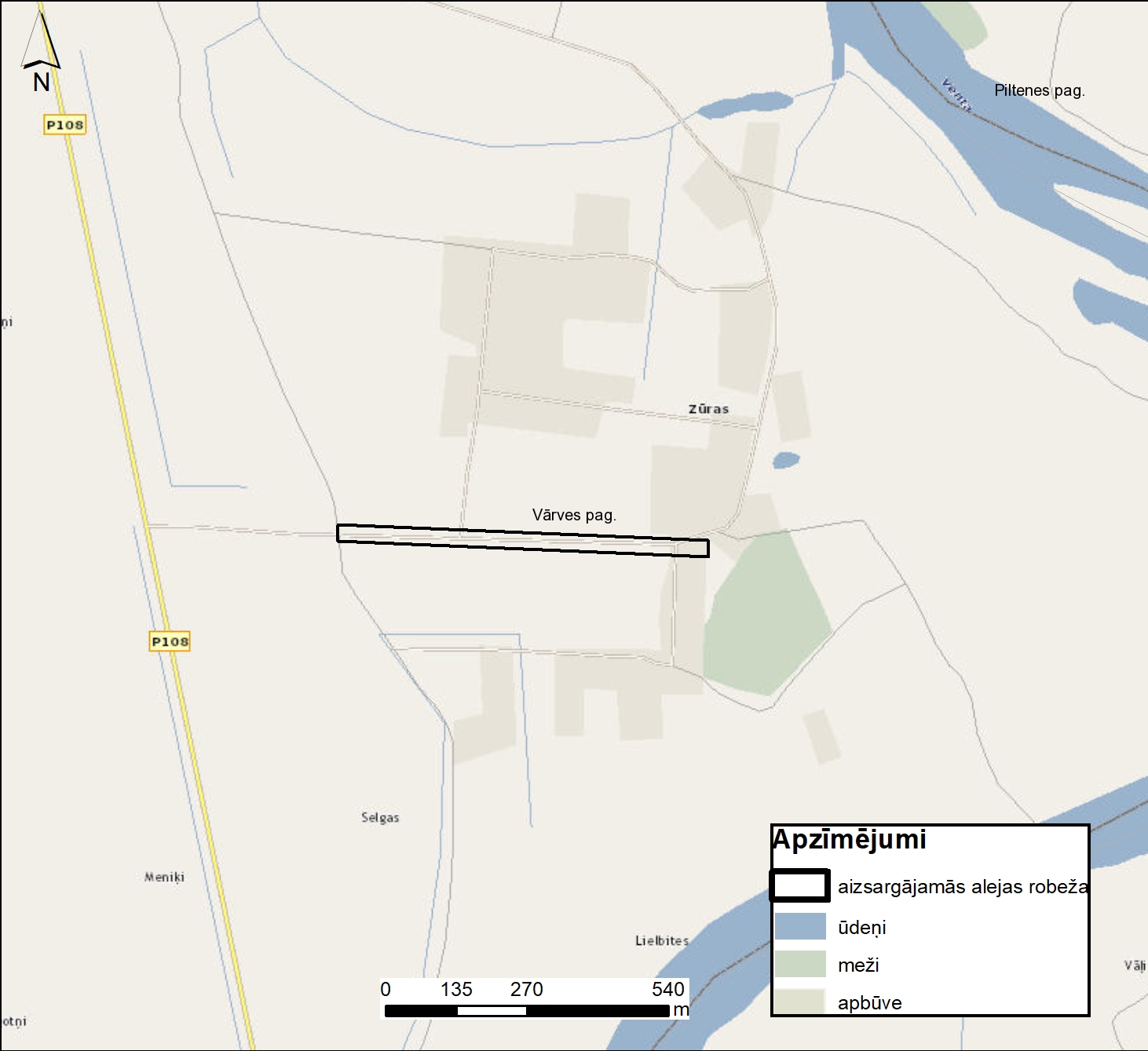Click the Zūras place label
This screenshot has height=1051, width=1148.
pos(708,409)
